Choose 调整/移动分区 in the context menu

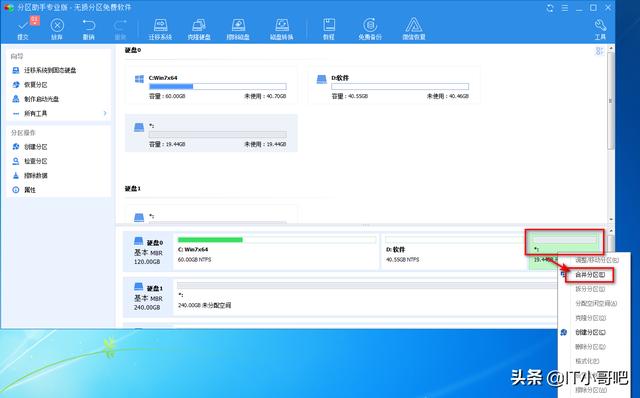[x=596, y=260]
